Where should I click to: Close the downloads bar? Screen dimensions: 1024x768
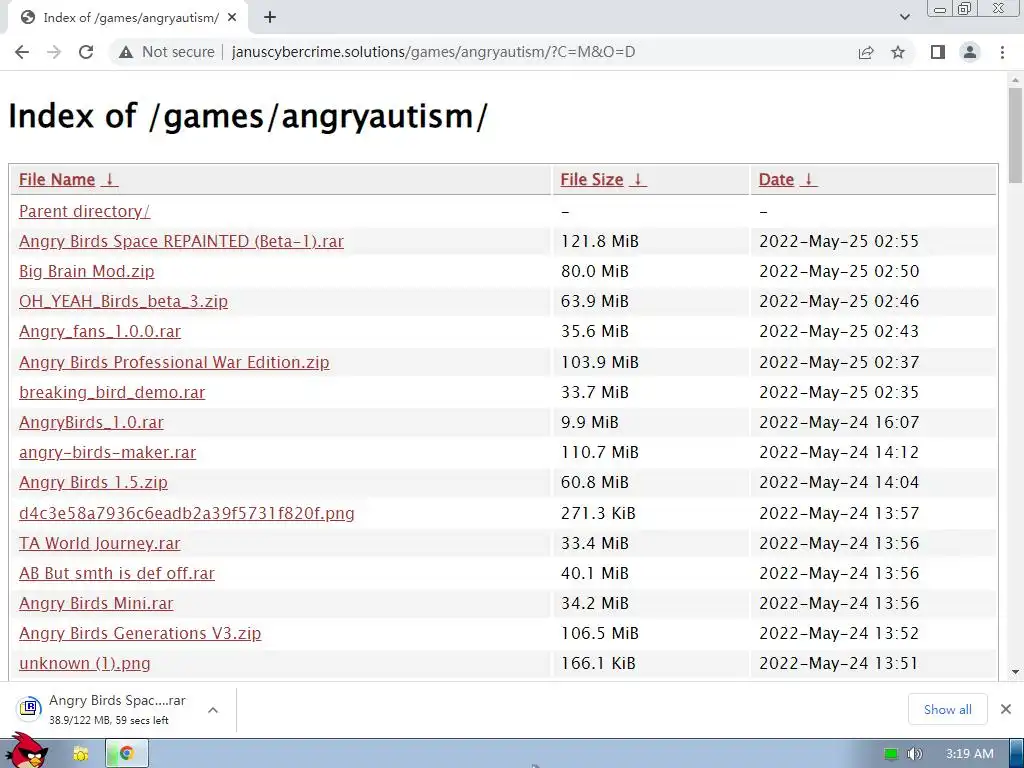click(x=1006, y=709)
